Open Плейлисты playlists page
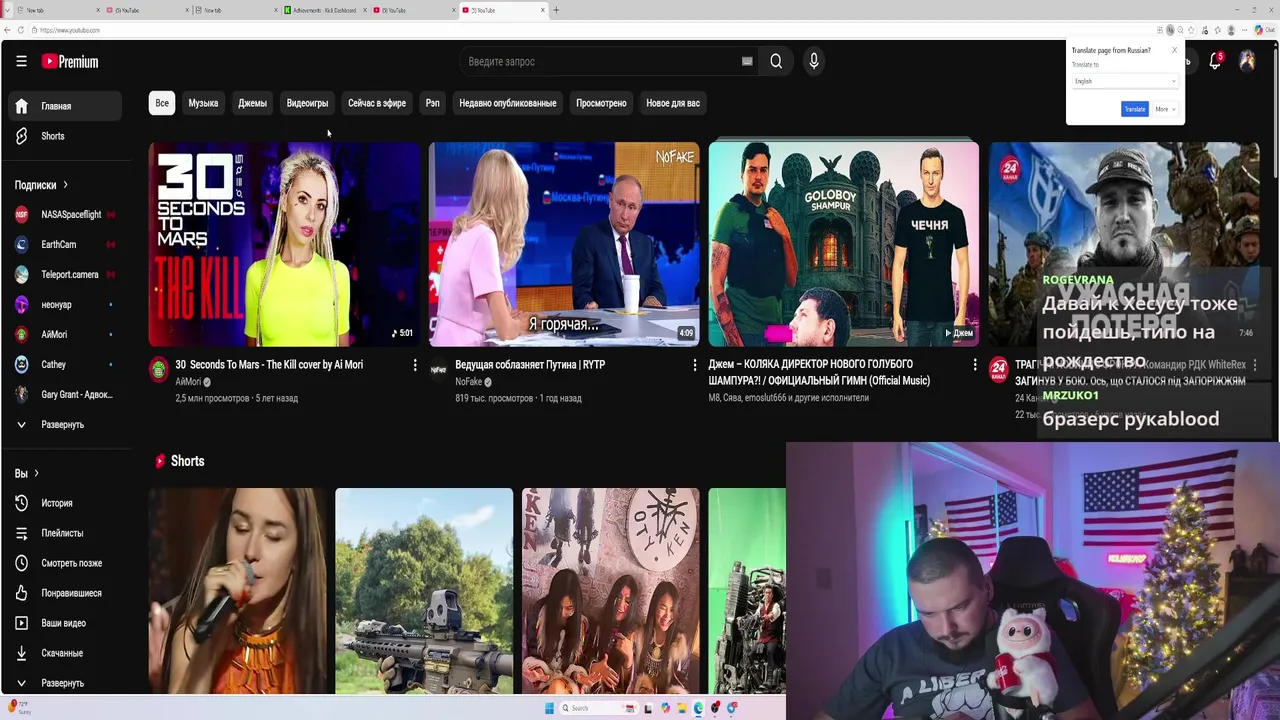This screenshot has width=1280, height=720. click(x=64, y=533)
